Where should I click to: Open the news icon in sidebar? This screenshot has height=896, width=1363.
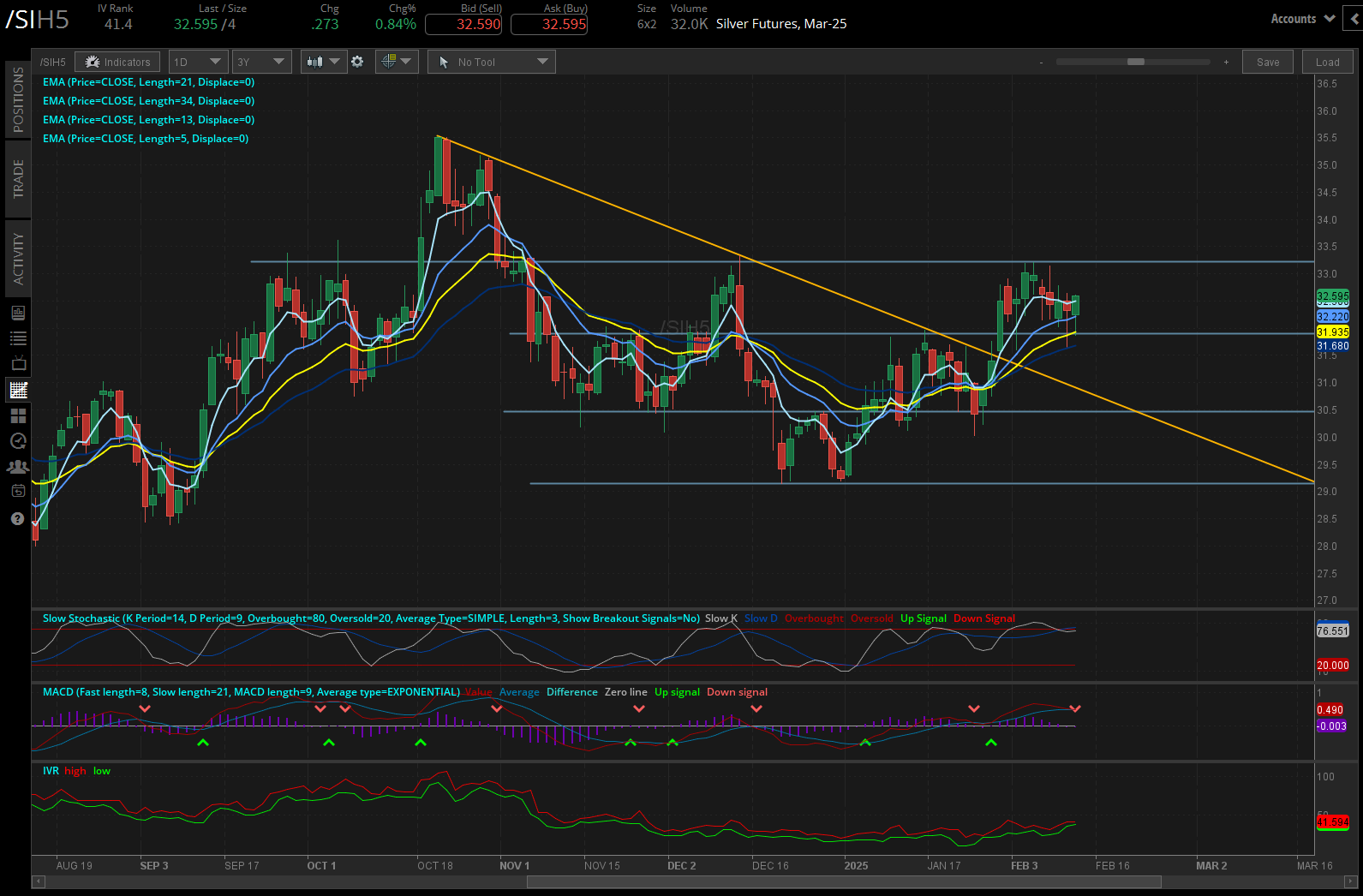point(18,313)
